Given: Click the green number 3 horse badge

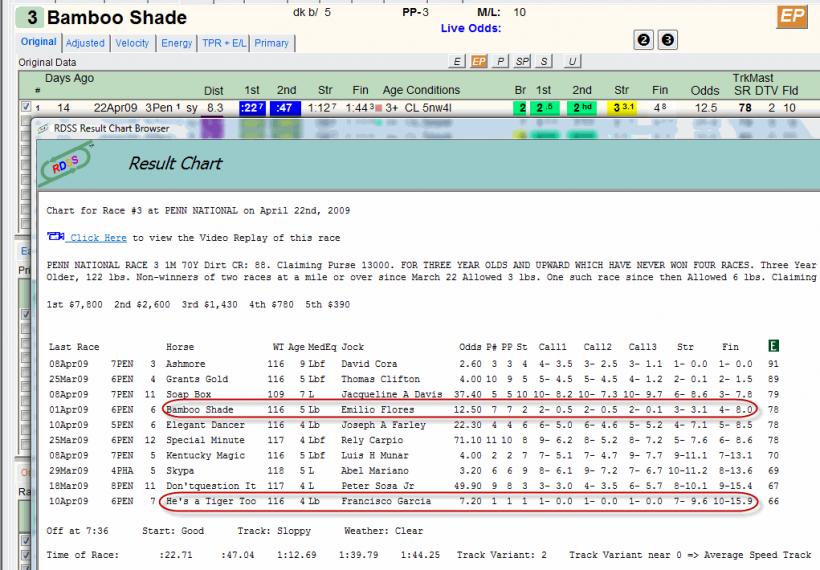Looking at the screenshot, I should click(28, 17).
